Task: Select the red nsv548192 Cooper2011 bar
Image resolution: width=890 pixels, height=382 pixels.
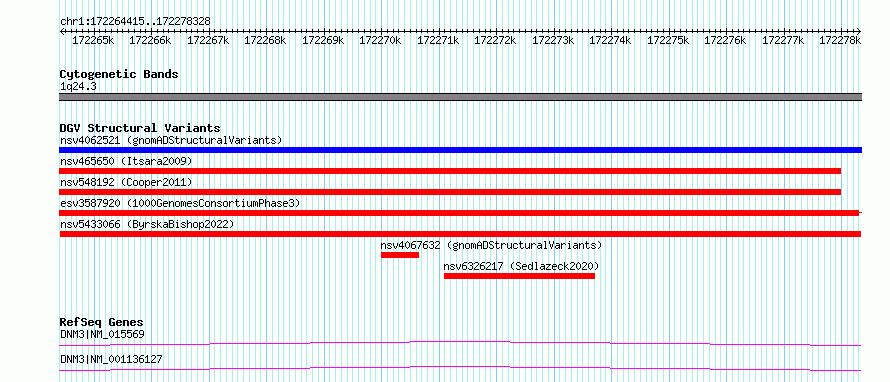Action: [x=450, y=192]
